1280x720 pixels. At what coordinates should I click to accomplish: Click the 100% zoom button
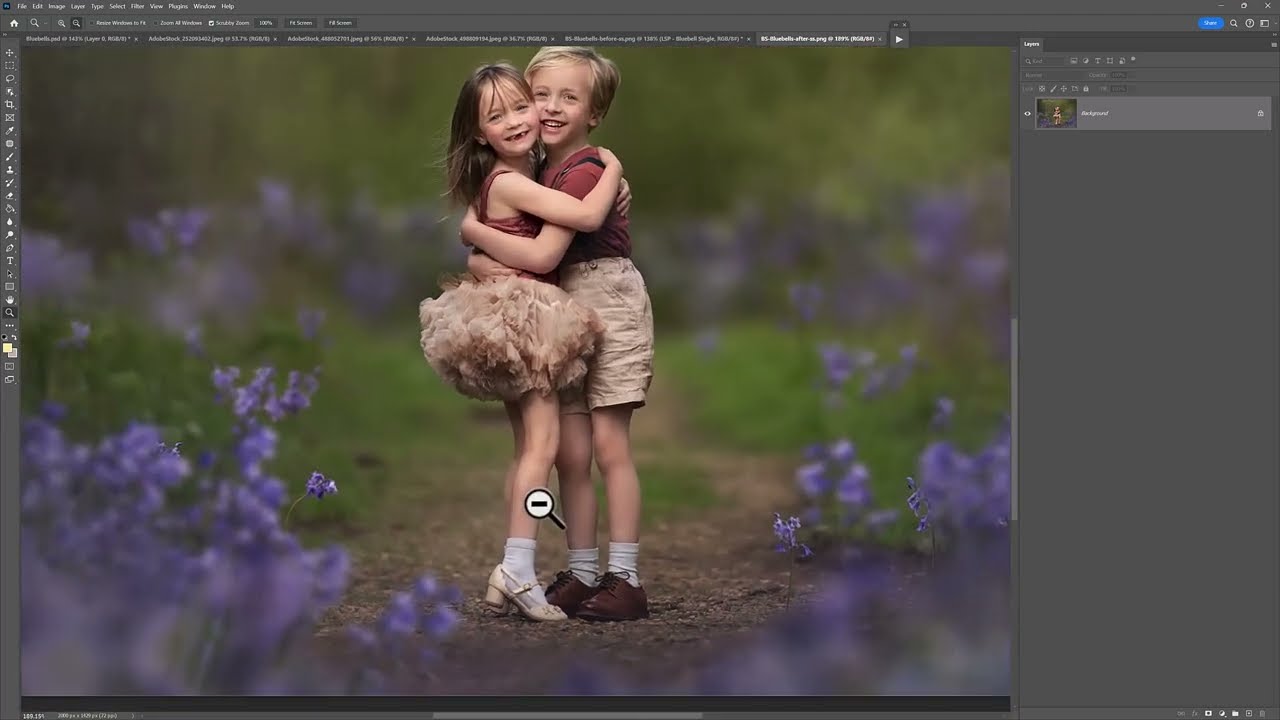(265, 22)
